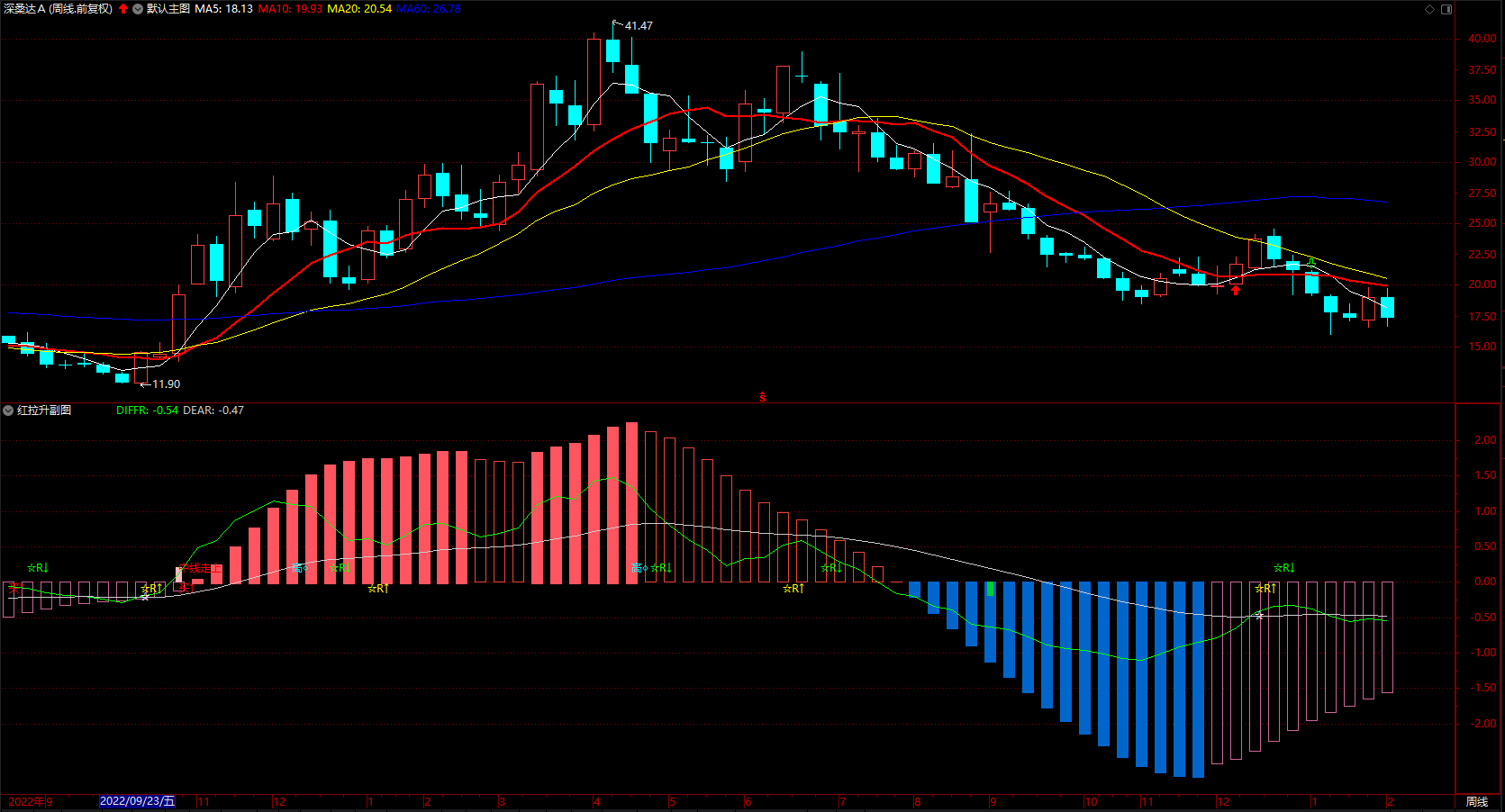Click the 周线 period button at bottom right

[1477, 802]
